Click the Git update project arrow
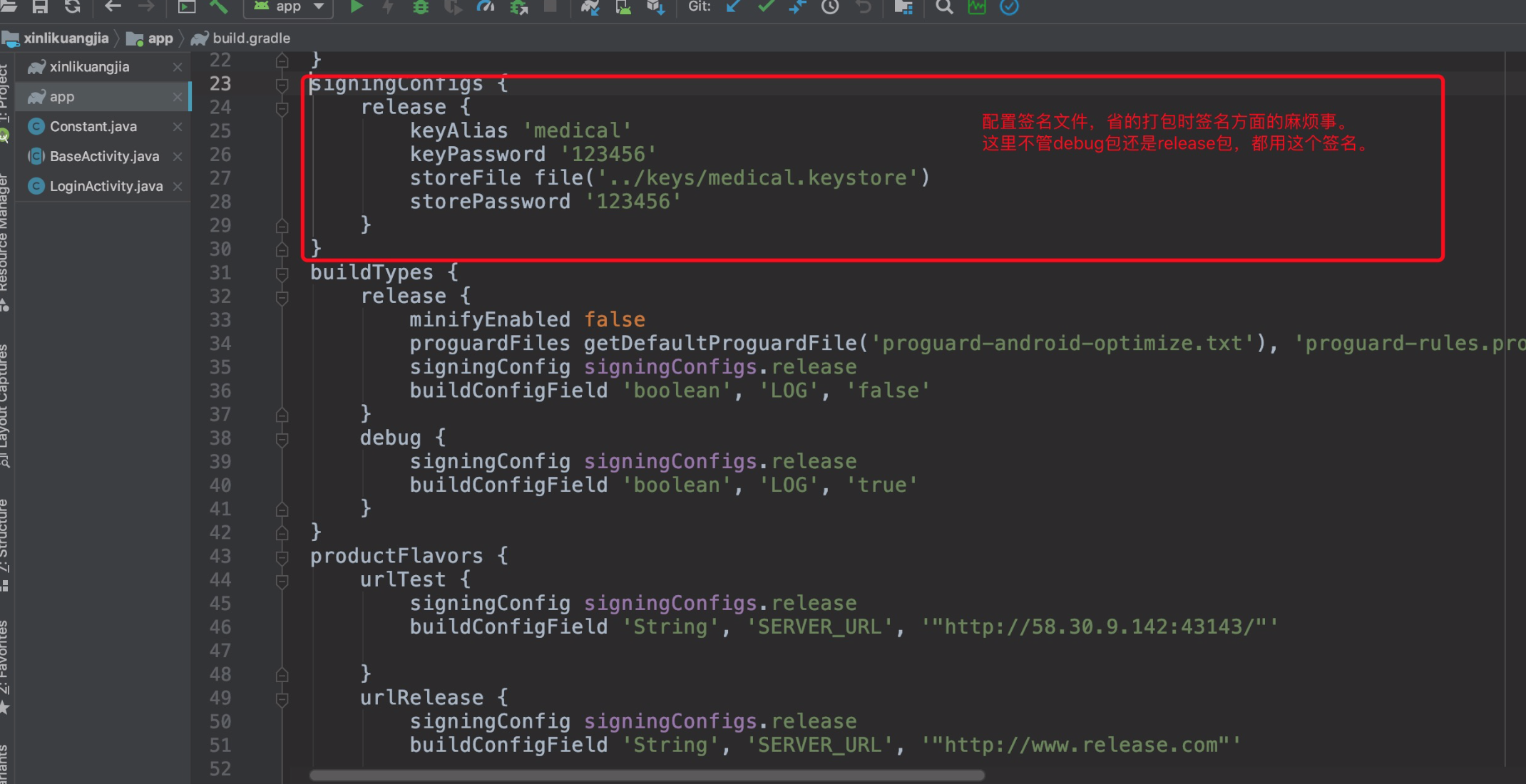Screen dimensions: 1526x784 (733, 7)
